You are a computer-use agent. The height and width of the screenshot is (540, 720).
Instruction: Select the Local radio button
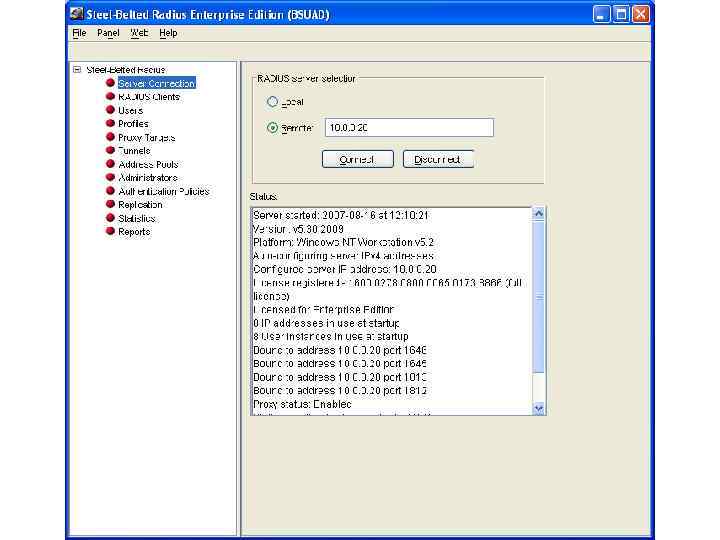tap(272, 101)
